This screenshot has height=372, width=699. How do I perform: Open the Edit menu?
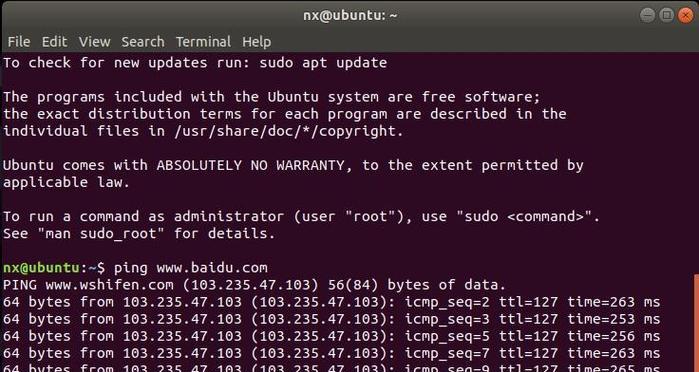[x=54, y=42]
